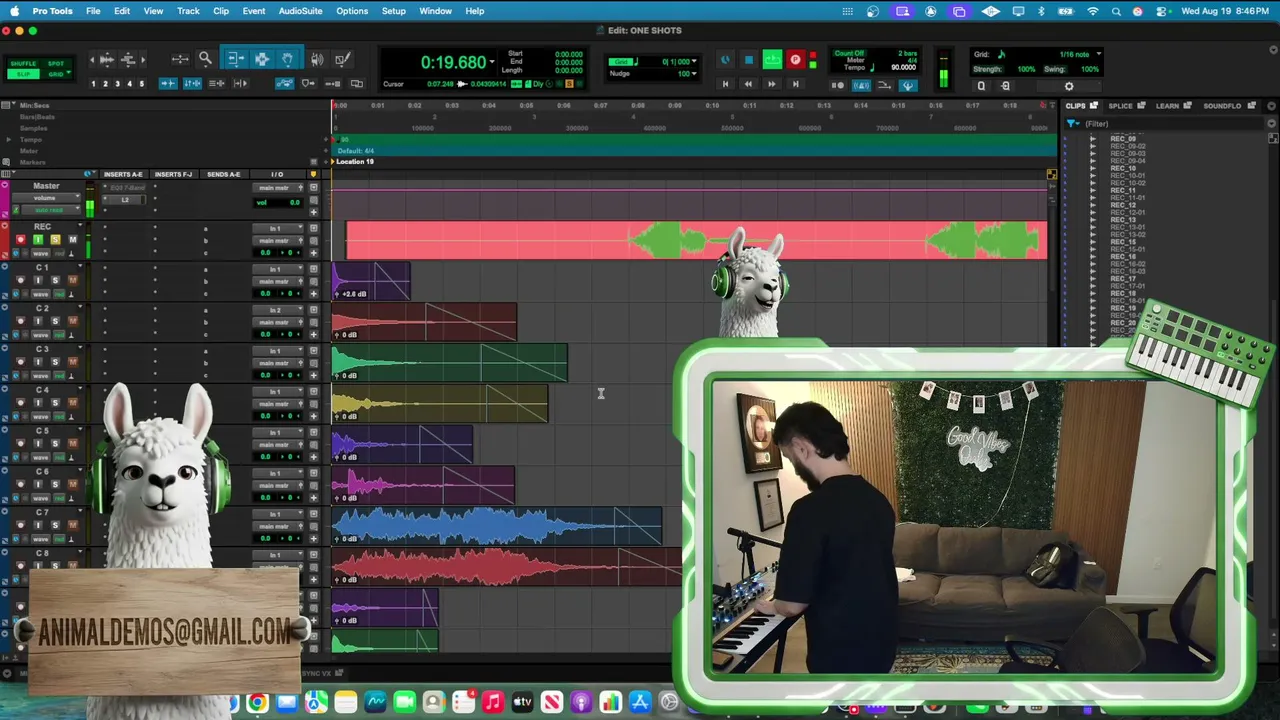Viewport: 1280px width, 720px height.
Task: Open the quantize settings gear
Action: (x=1069, y=86)
